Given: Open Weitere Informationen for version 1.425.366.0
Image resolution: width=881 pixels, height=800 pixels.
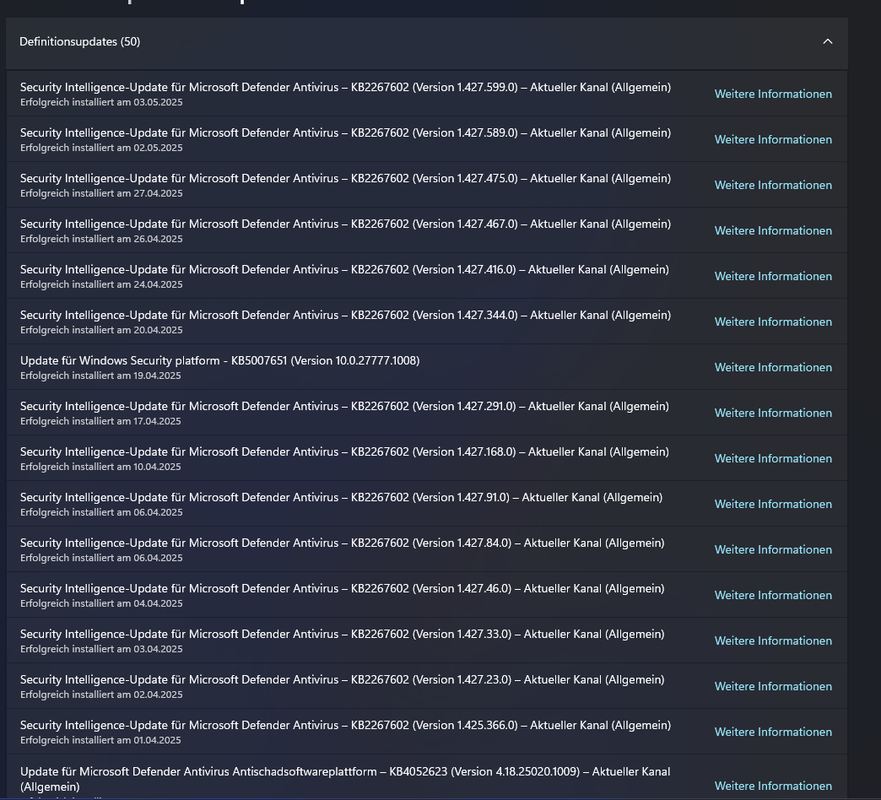Looking at the screenshot, I should point(773,731).
